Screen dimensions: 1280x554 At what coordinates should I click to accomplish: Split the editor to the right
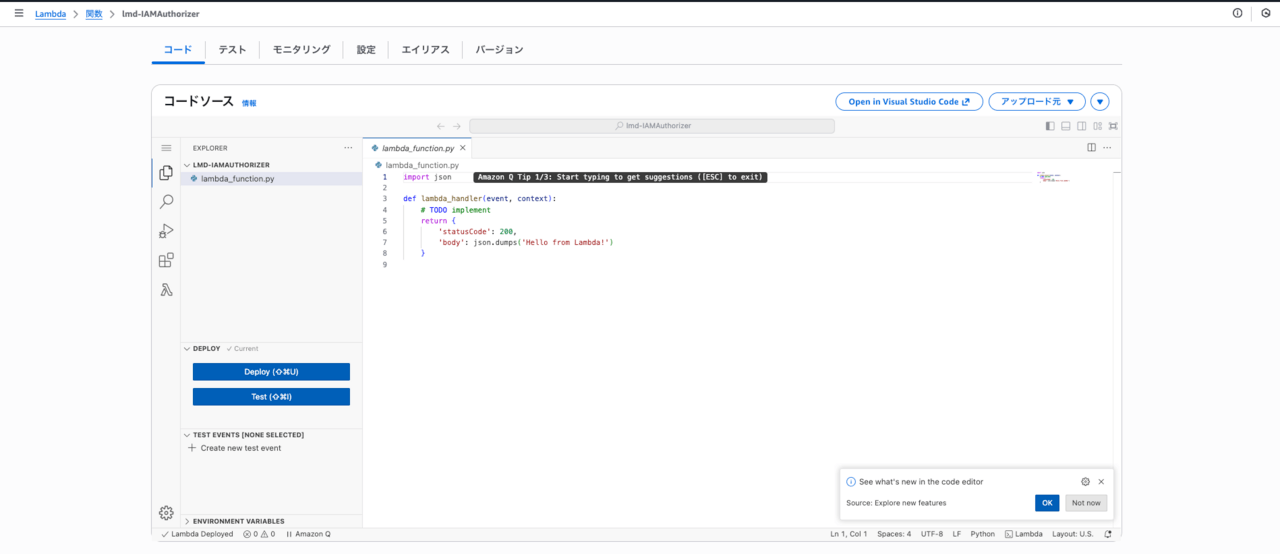click(1091, 148)
